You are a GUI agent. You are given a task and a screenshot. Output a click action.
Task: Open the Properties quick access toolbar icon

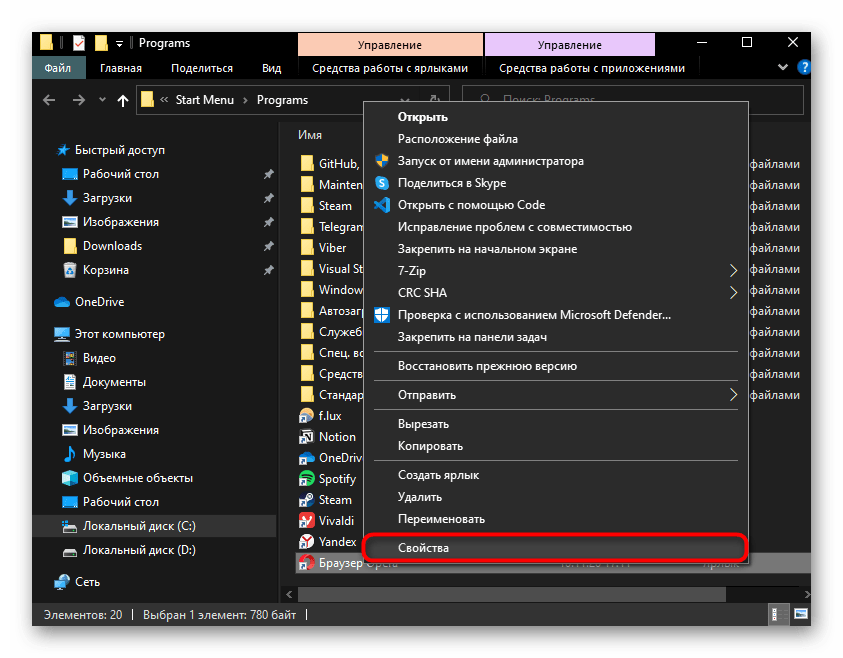[x=78, y=43]
